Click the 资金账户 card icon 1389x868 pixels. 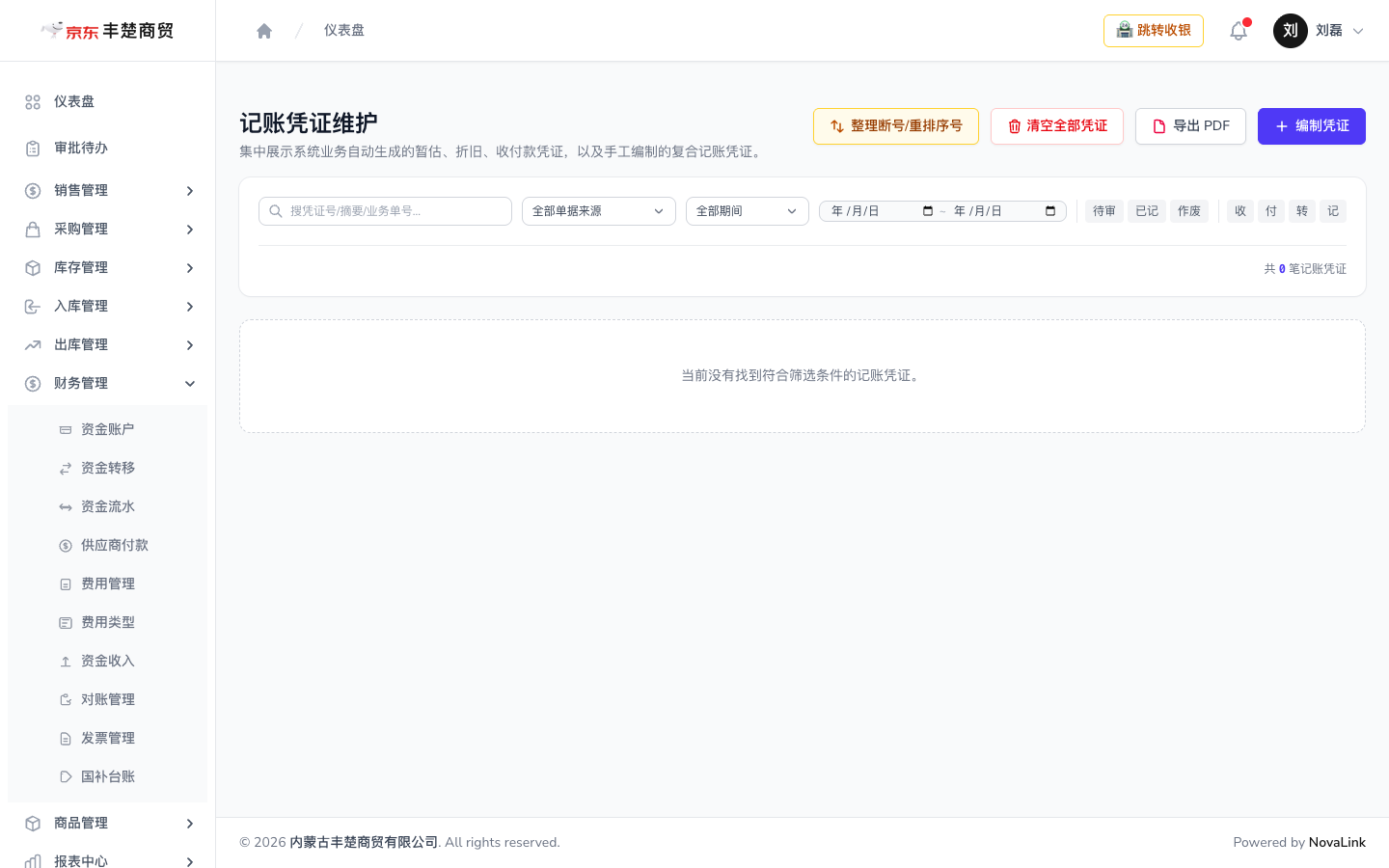66,430
